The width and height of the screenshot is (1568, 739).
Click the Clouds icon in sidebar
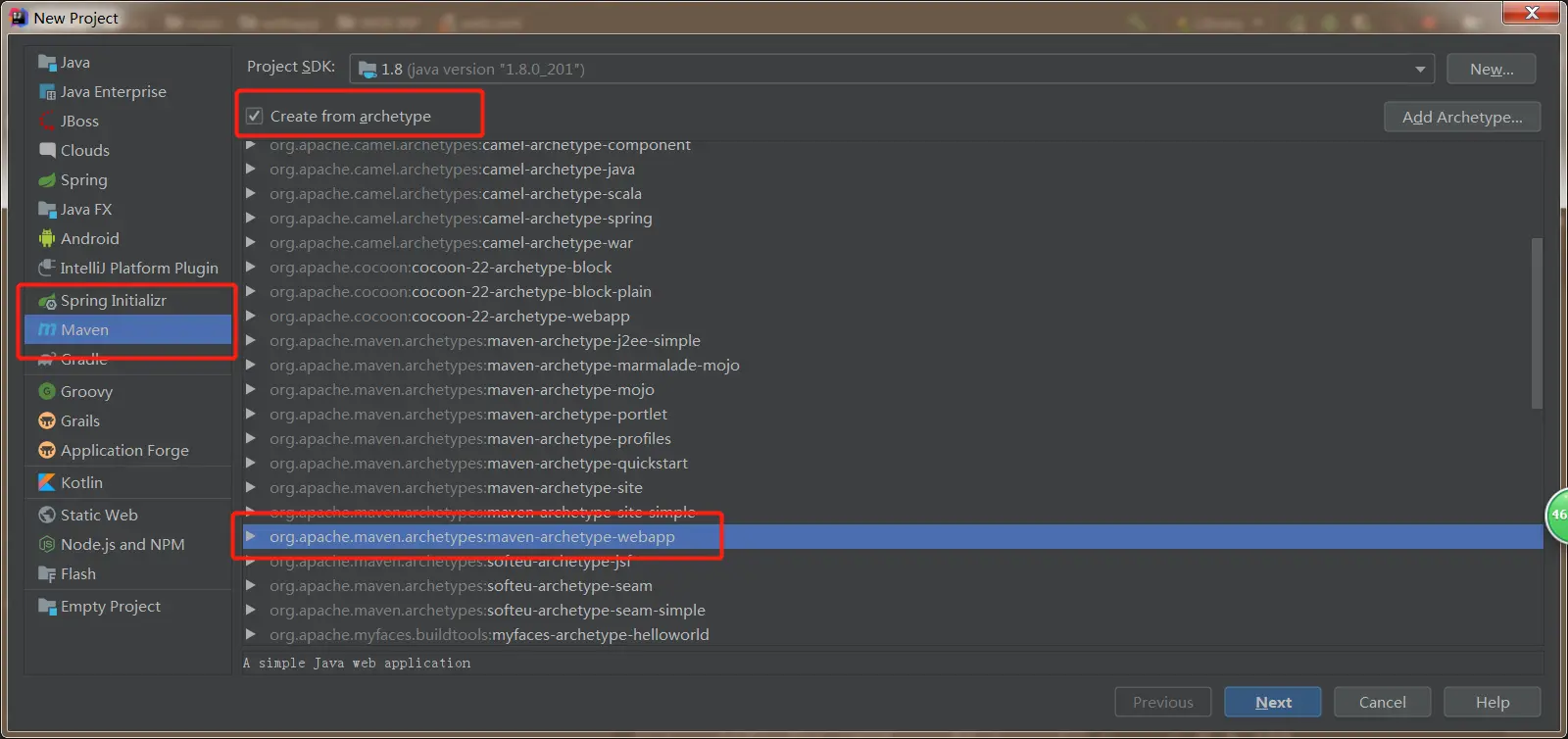click(47, 151)
